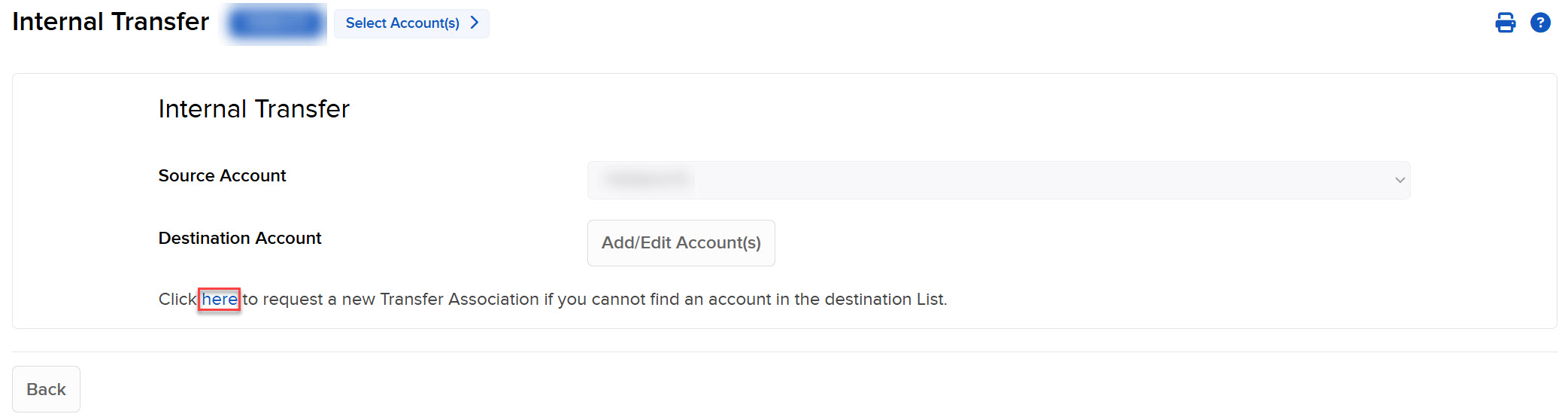The width and height of the screenshot is (1568, 420).
Task: Click empty space right of Add/Edit Account(s)
Action: [1090, 243]
